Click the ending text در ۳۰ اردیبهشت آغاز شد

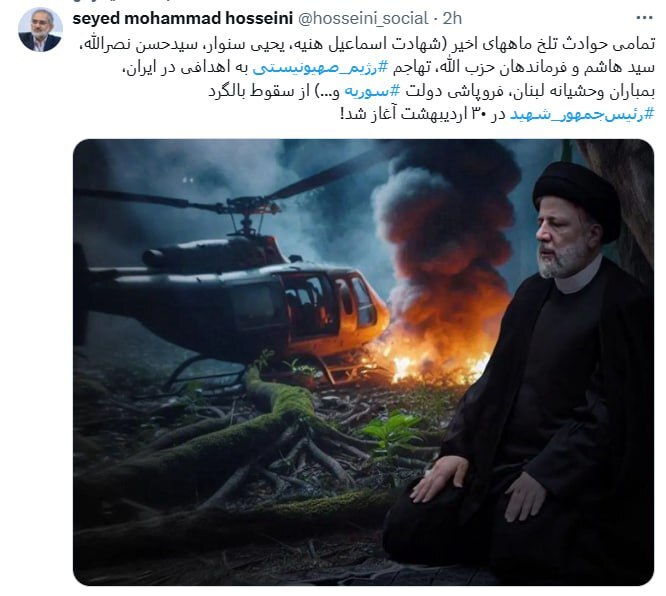[423, 115]
